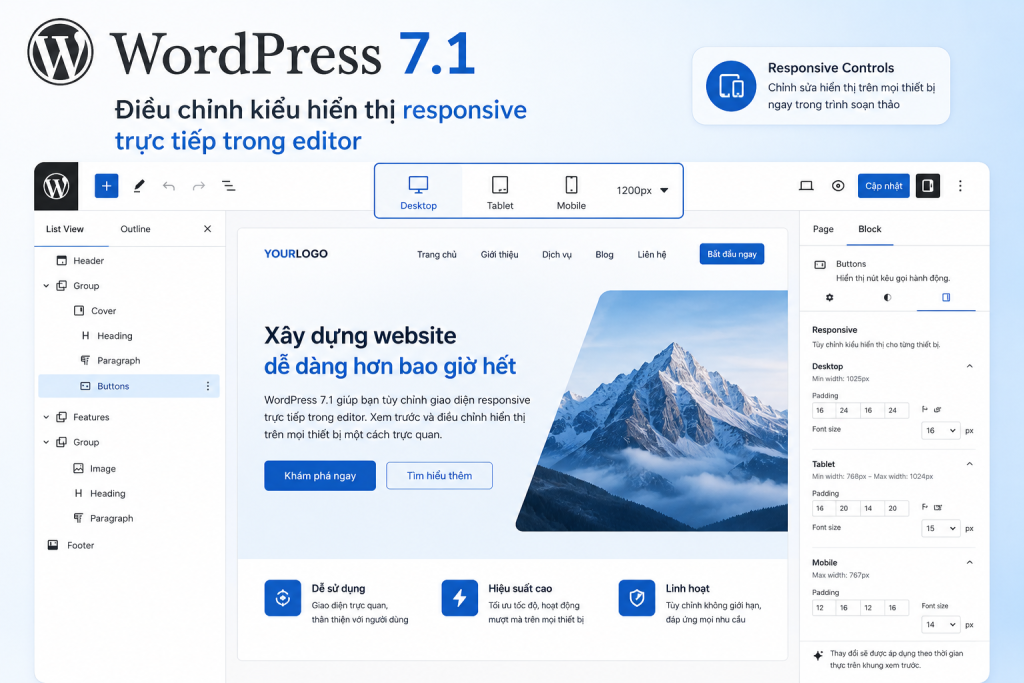
Task: Toggle the document overview list icon
Action: click(229, 186)
